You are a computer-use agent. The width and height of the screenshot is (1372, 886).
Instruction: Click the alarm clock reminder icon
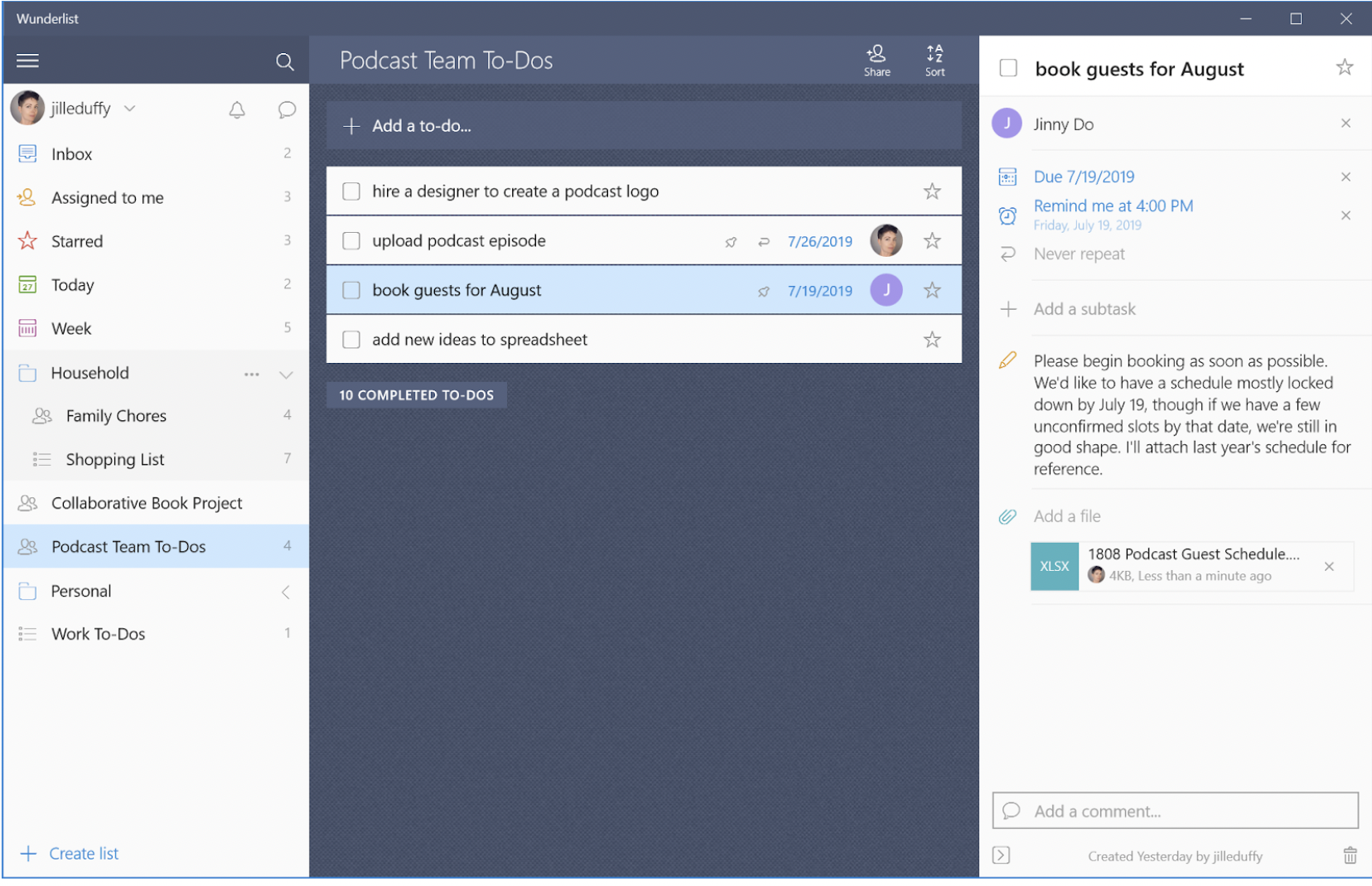(x=1007, y=215)
